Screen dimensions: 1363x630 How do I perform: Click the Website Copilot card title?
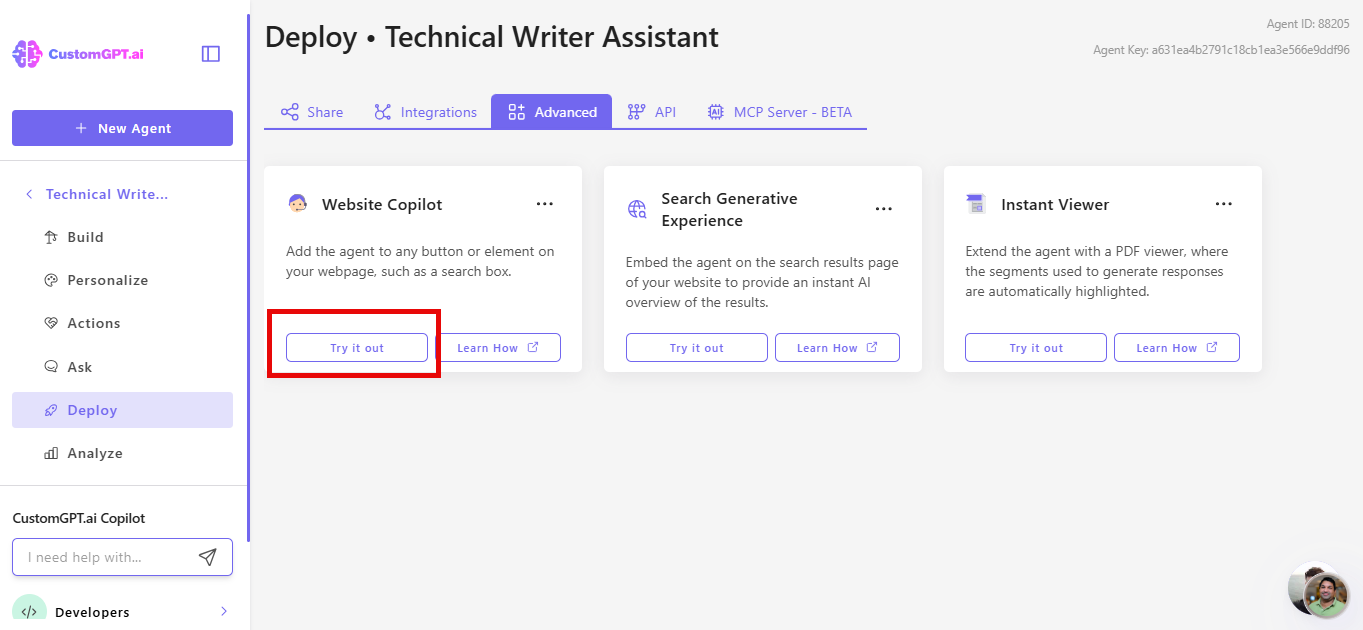tap(382, 204)
